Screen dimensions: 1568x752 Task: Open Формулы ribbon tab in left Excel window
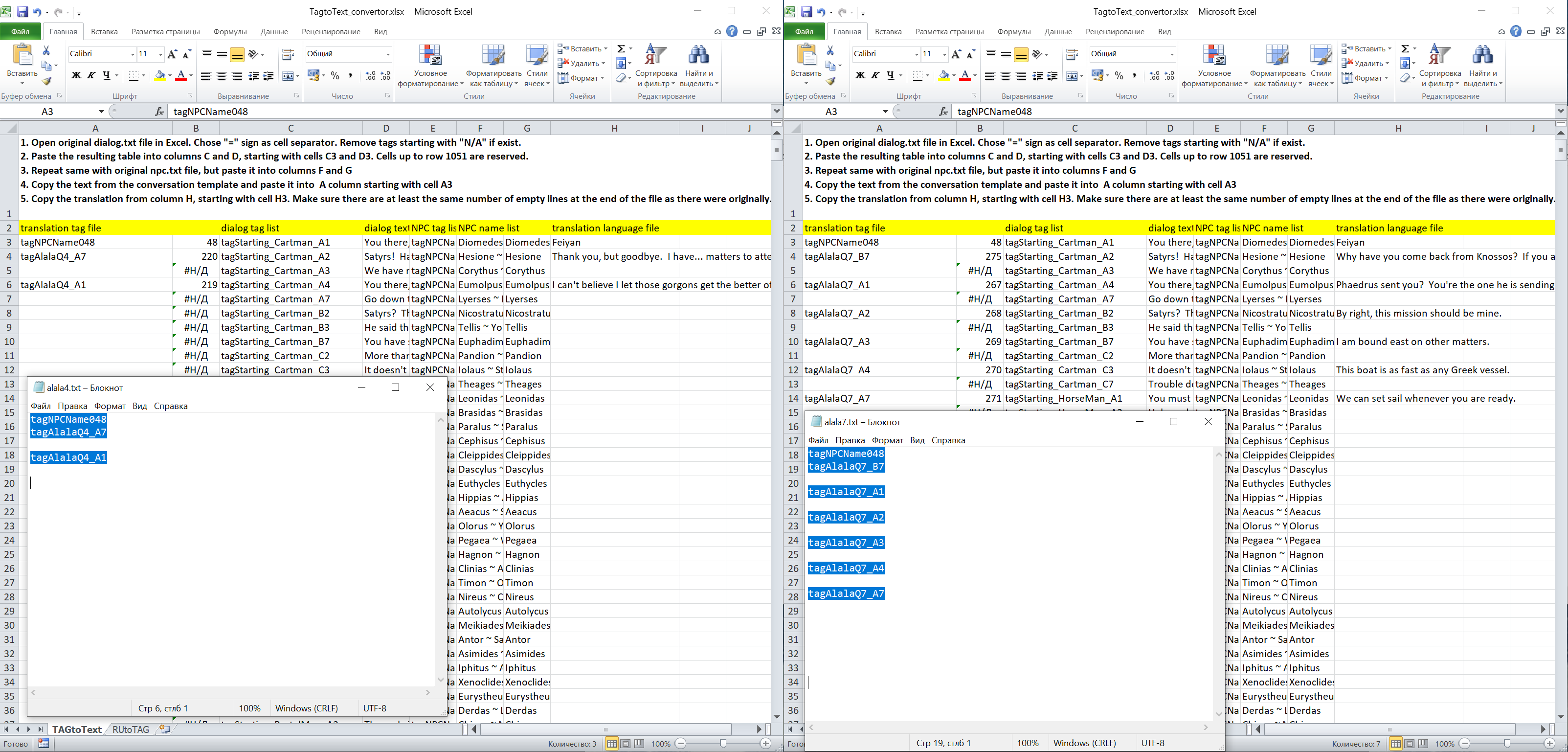[230, 31]
